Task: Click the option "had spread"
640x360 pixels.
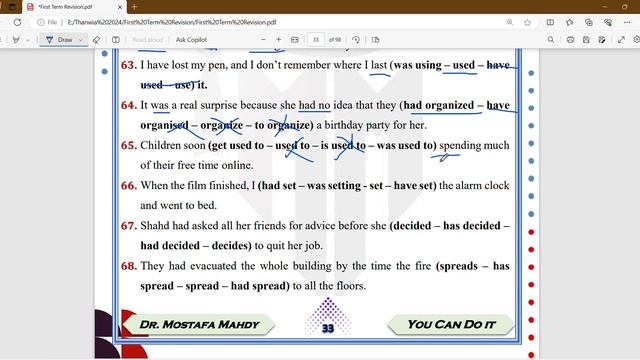Action: pyautogui.click(x=258, y=286)
